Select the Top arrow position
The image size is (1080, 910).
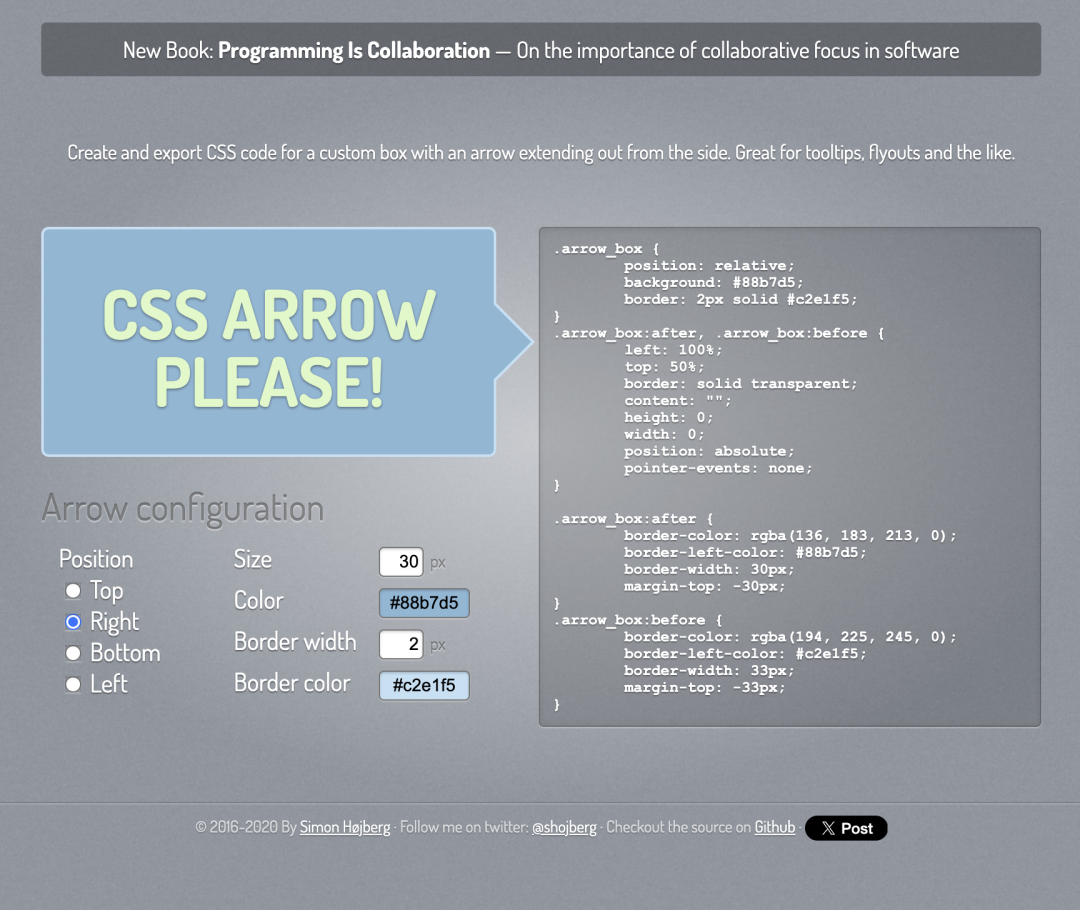pos(73,591)
